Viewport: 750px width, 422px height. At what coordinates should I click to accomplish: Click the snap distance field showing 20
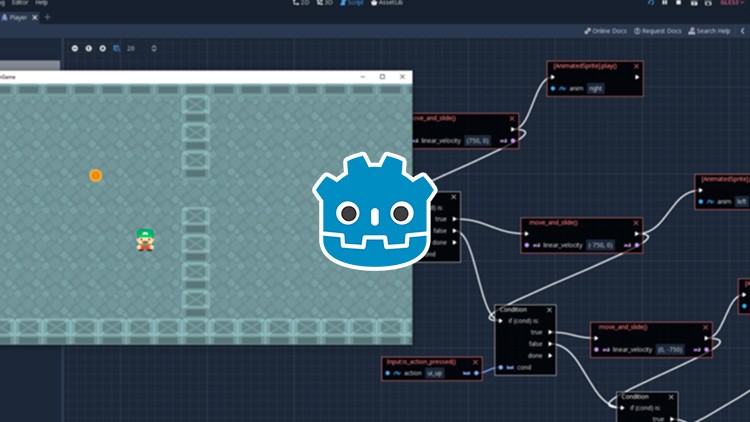(x=131, y=48)
